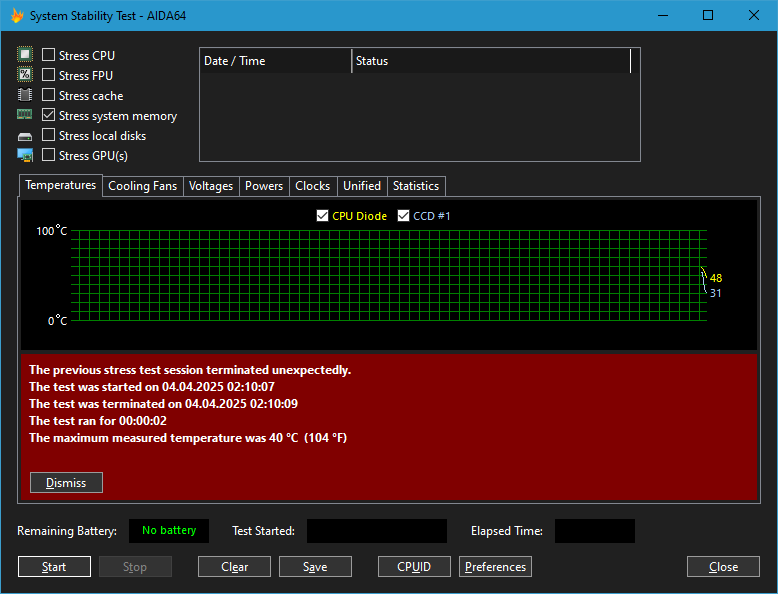This screenshot has width=778, height=594.
Task: Enable the Stress CPU checkbox
Action: pyautogui.click(x=49, y=56)
